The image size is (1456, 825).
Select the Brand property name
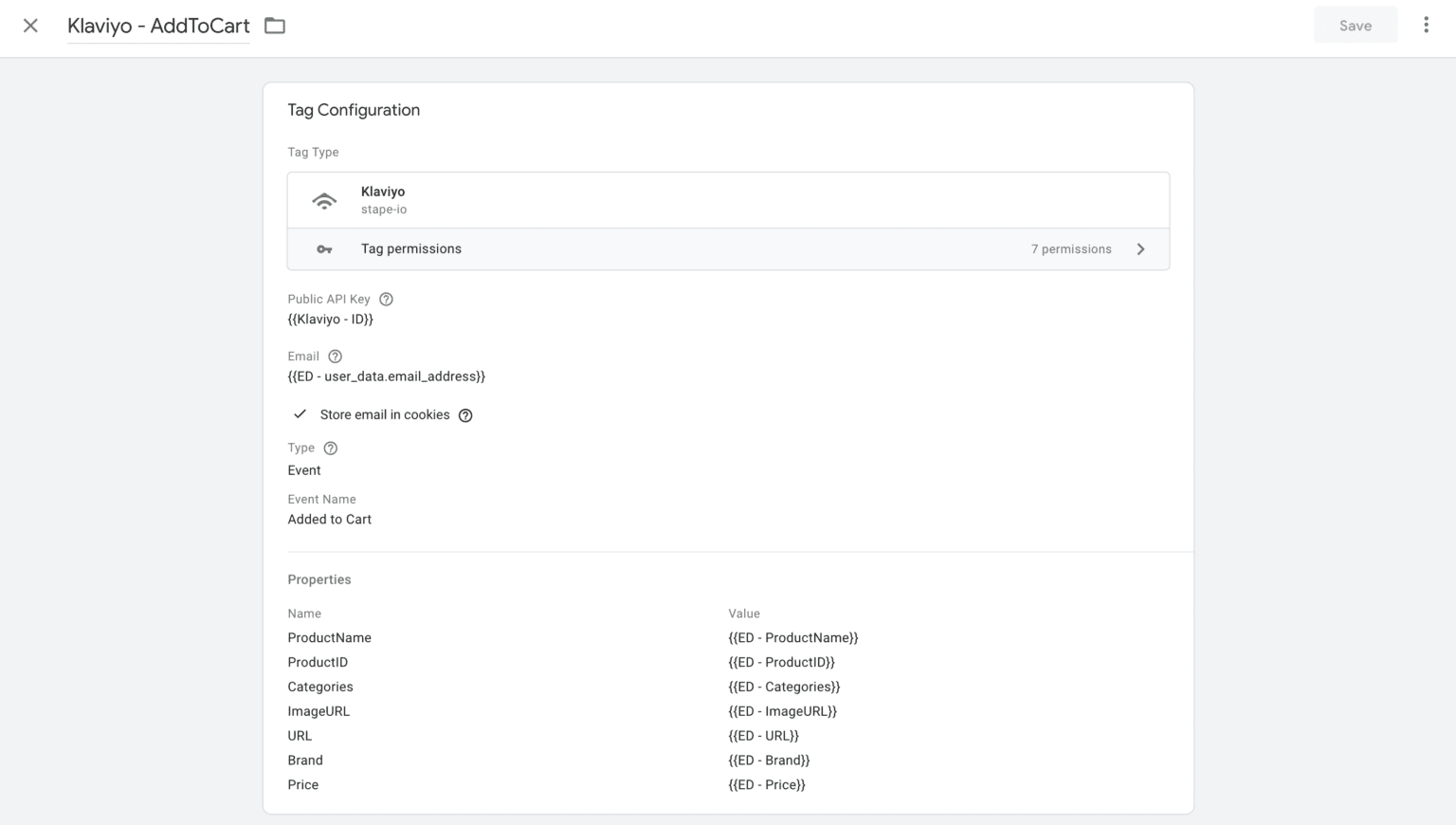tap(305, 761)
